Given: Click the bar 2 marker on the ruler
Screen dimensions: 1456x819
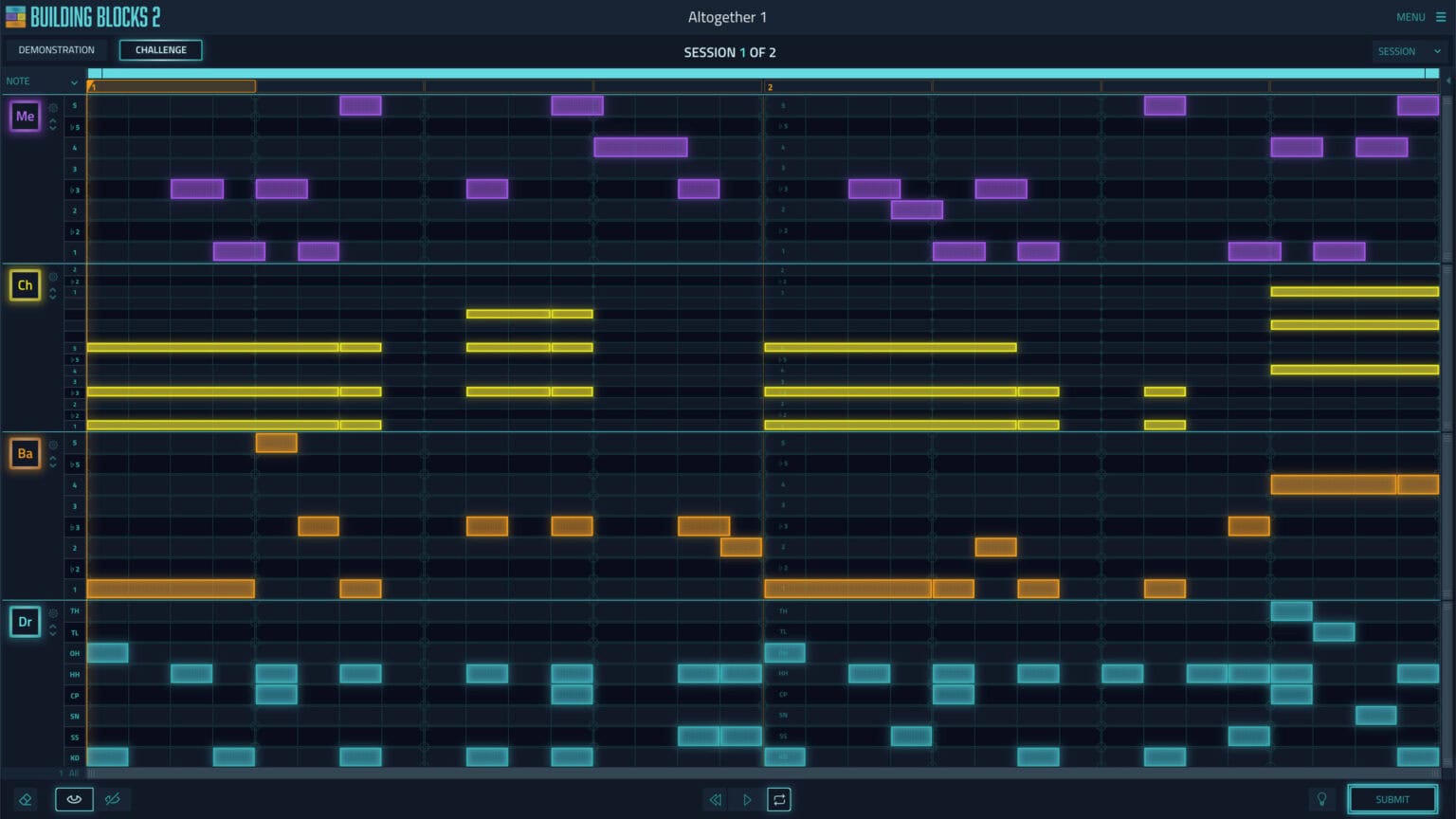Looking at the screenshot, I should (772, 85).
